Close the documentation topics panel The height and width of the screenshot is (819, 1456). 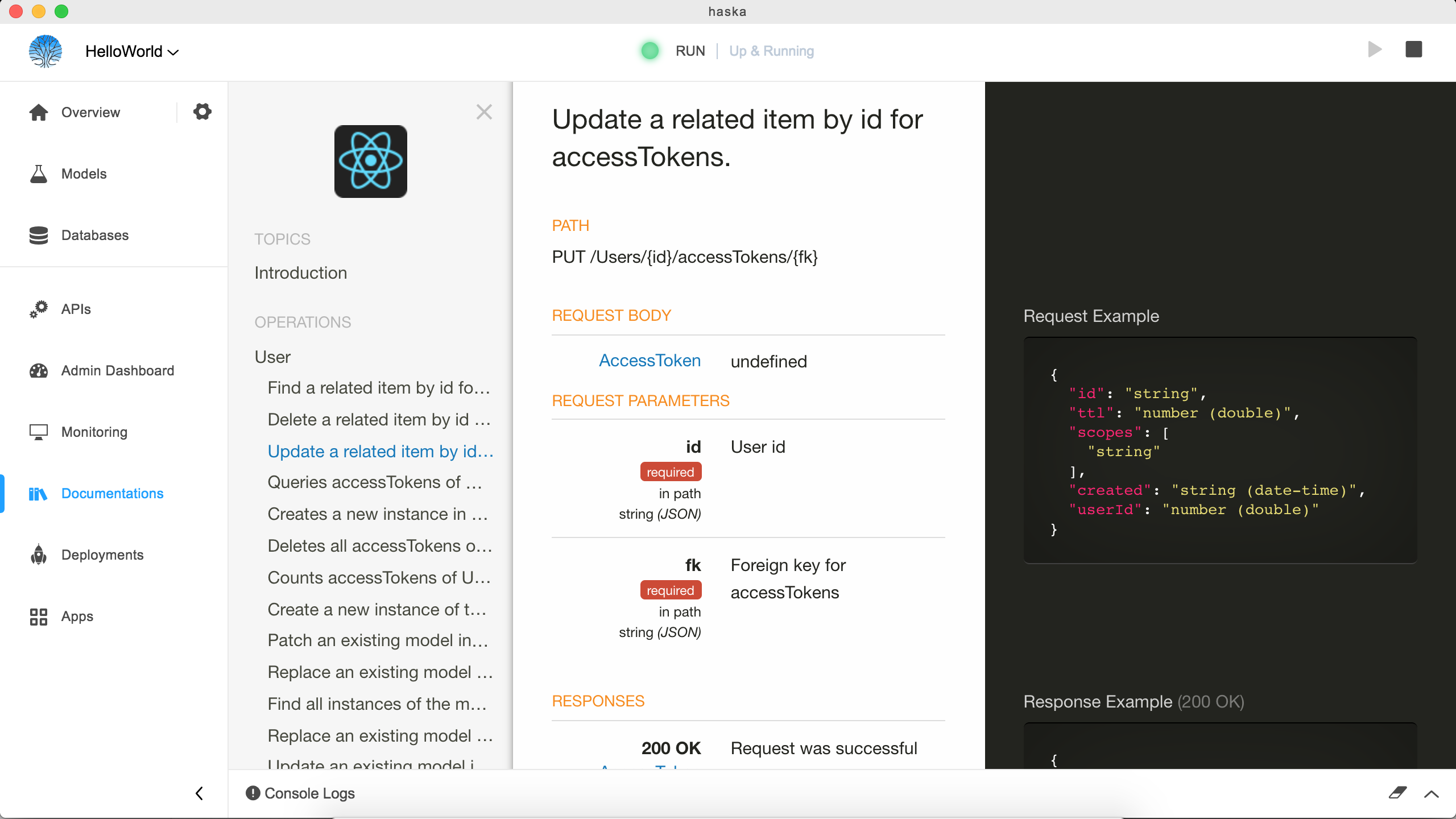(x=485, y=111)
